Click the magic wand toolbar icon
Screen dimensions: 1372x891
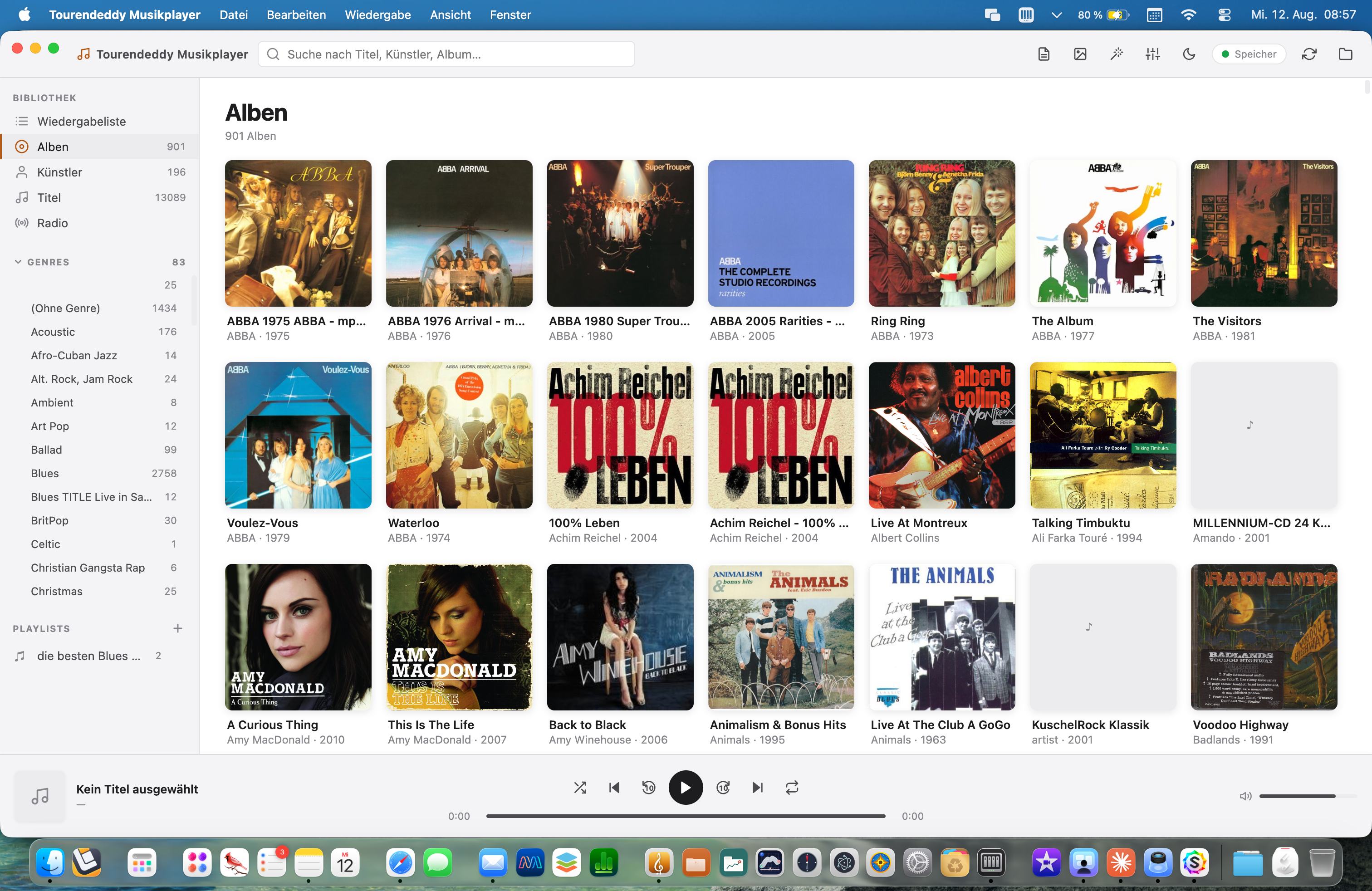point(1117,54)
